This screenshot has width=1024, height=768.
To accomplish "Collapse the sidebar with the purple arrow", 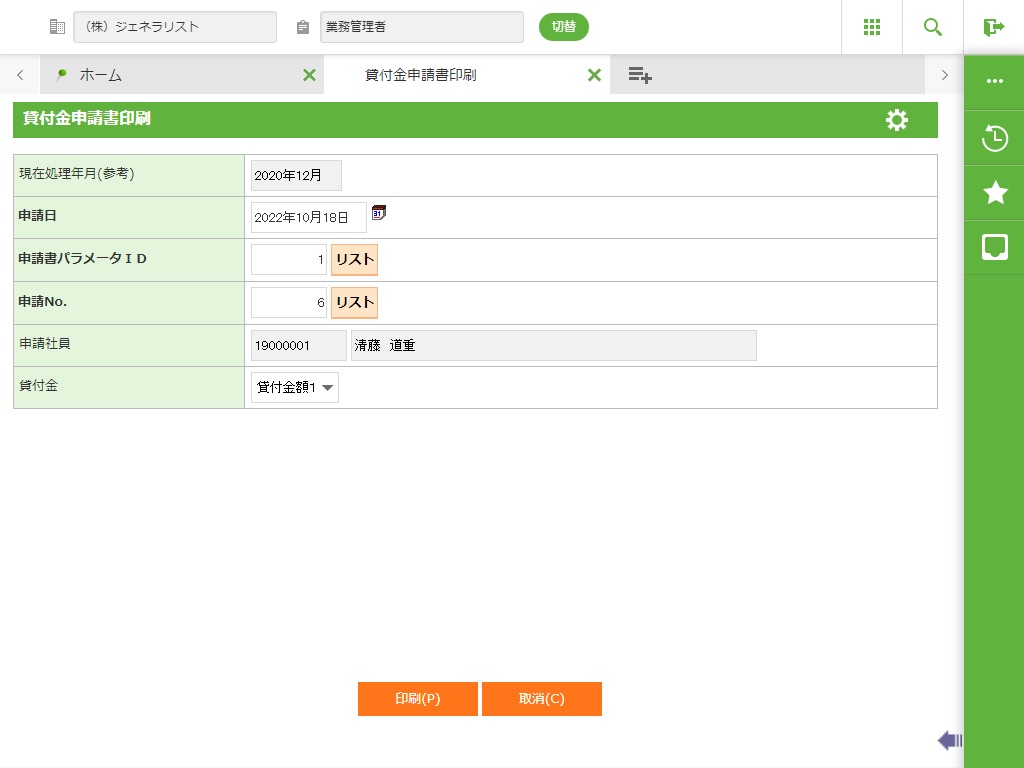I will 949,740.
